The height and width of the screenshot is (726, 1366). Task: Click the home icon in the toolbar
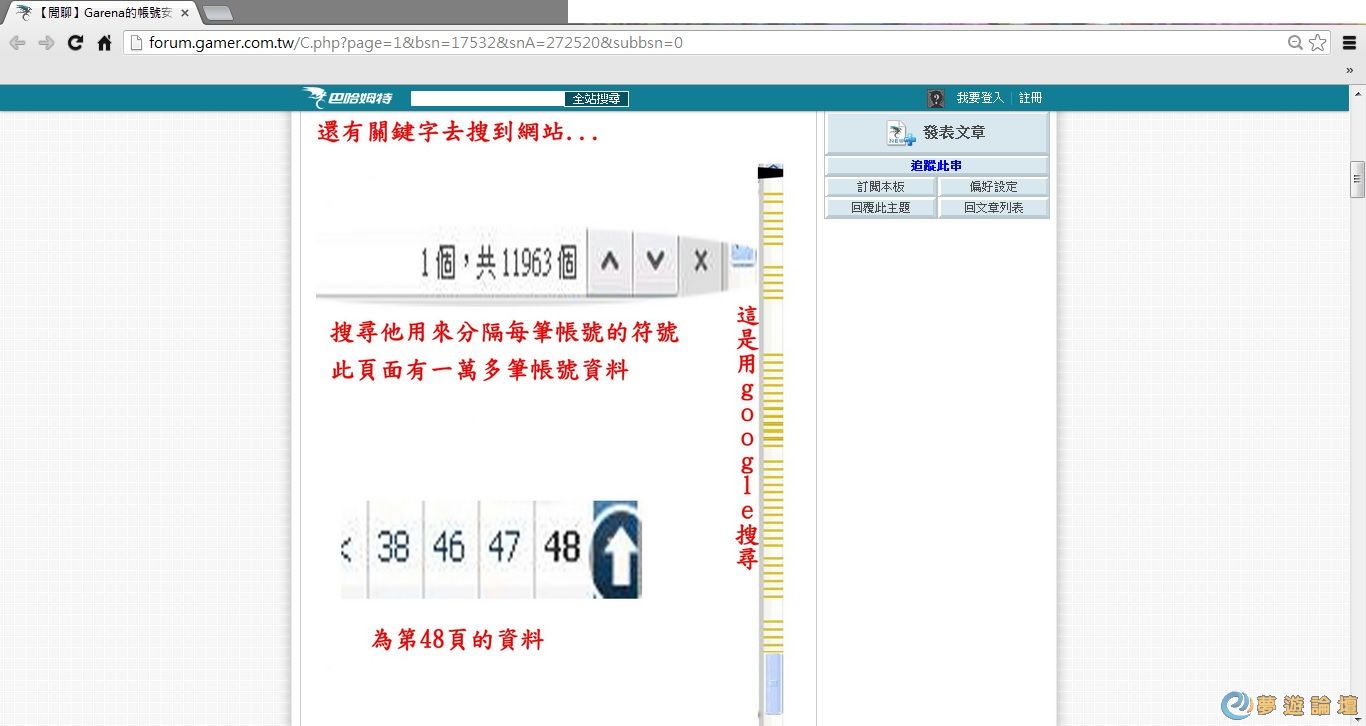(104, 42)
